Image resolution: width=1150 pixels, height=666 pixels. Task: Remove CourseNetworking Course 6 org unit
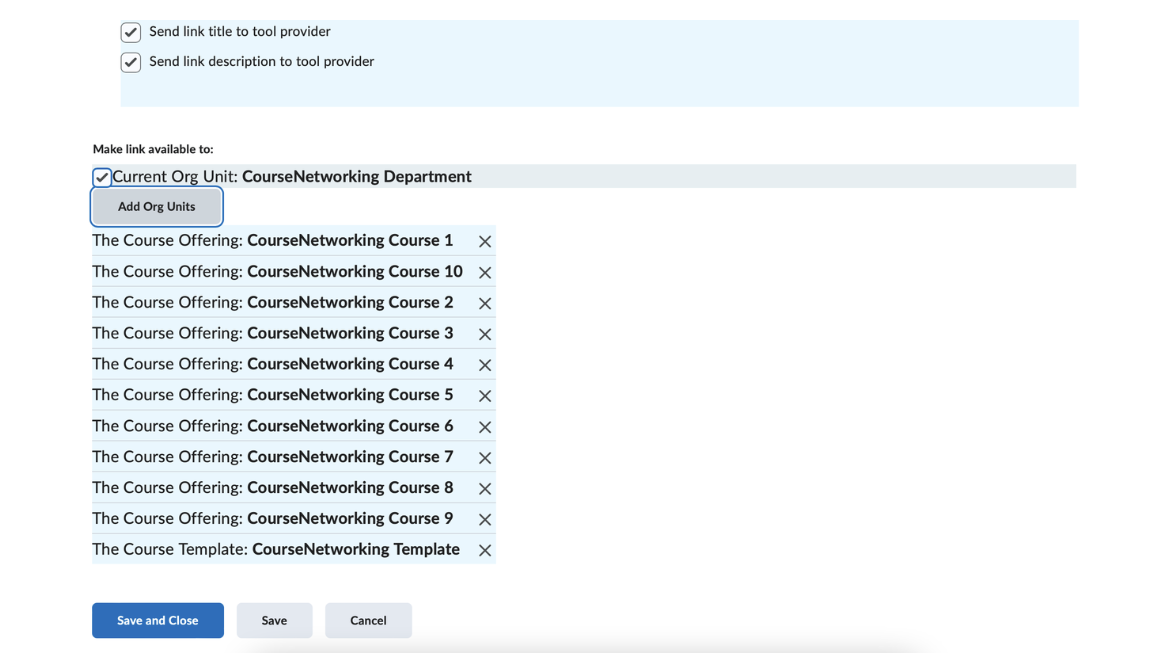[485, 427]
